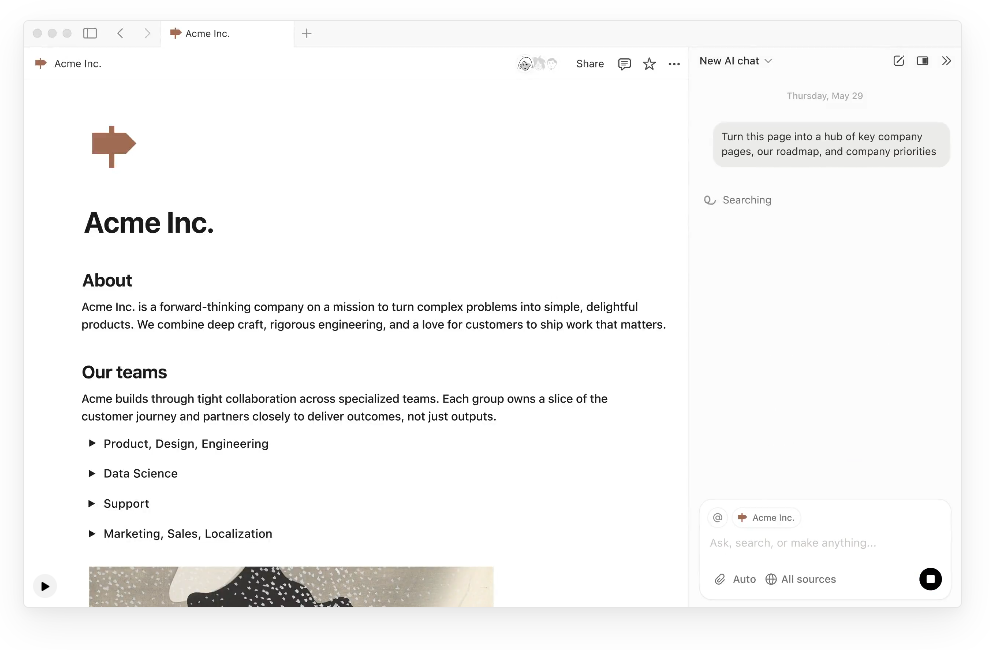Collapse AI chat panel with double chevron
Viewport: 990px width, 650px height.
(x=946, y=61)
